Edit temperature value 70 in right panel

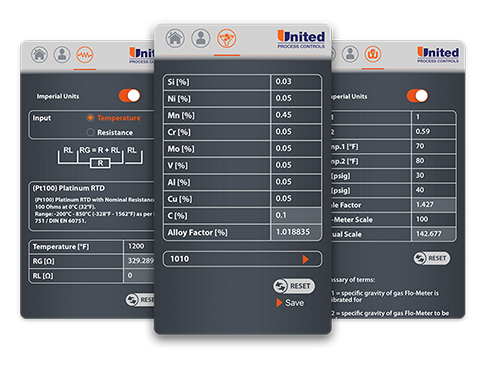point(433,146)
